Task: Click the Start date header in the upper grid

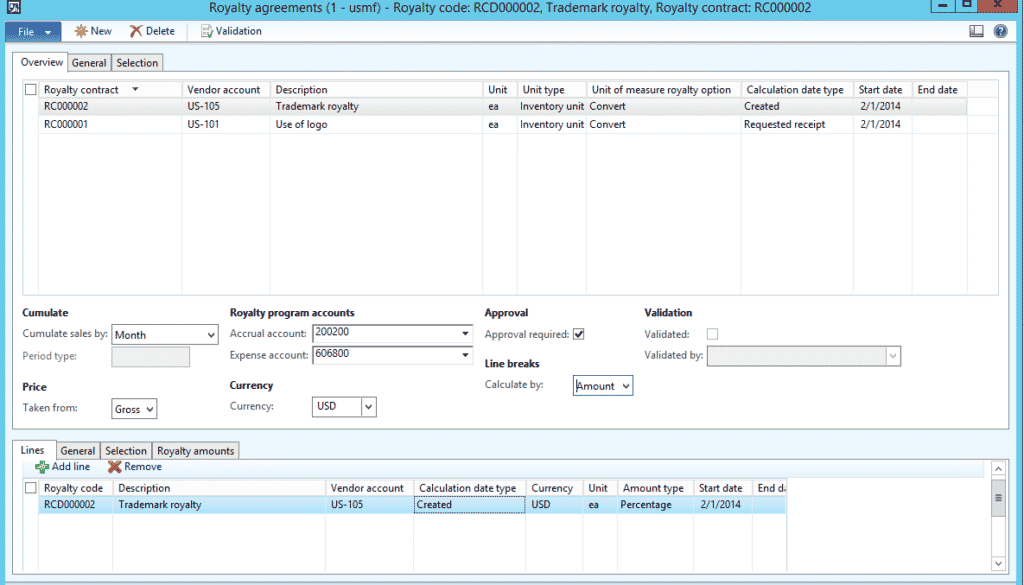Action: pyautogui.click(x=881, y=89)
